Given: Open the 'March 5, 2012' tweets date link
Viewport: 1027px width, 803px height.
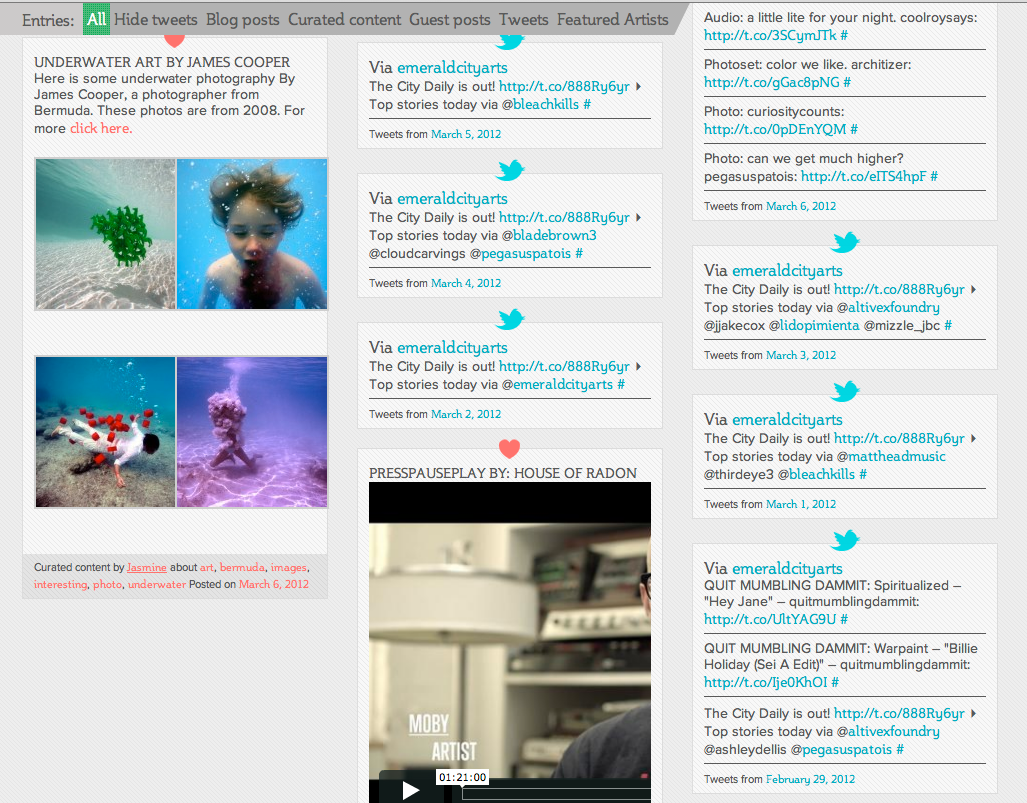Looking at the screenshot, I should click(x=466, y=134).
